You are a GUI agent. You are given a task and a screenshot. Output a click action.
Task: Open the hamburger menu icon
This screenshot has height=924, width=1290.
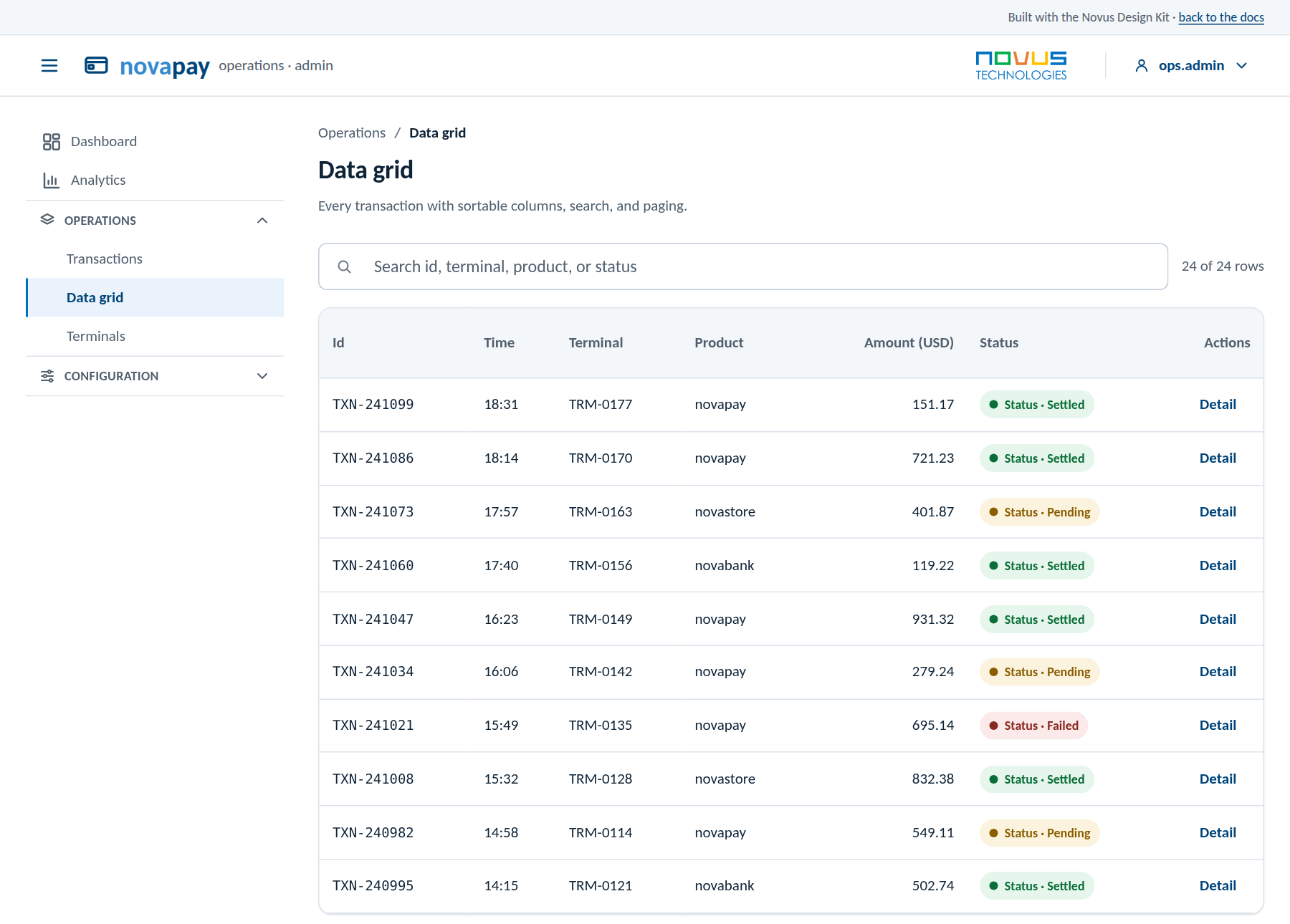pos(49,66)
